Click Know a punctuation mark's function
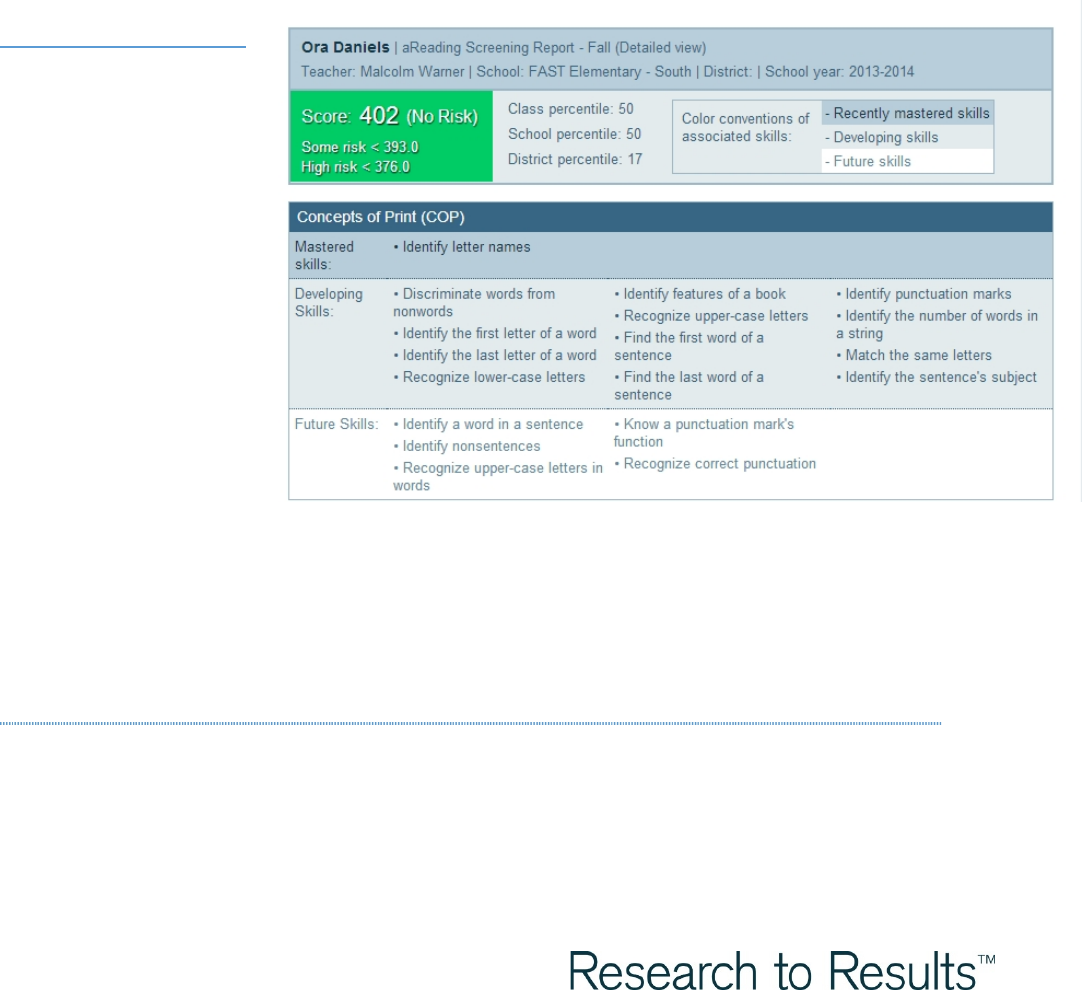The height and width of the screenshot is (990, 1082). (x=704, y=433)
